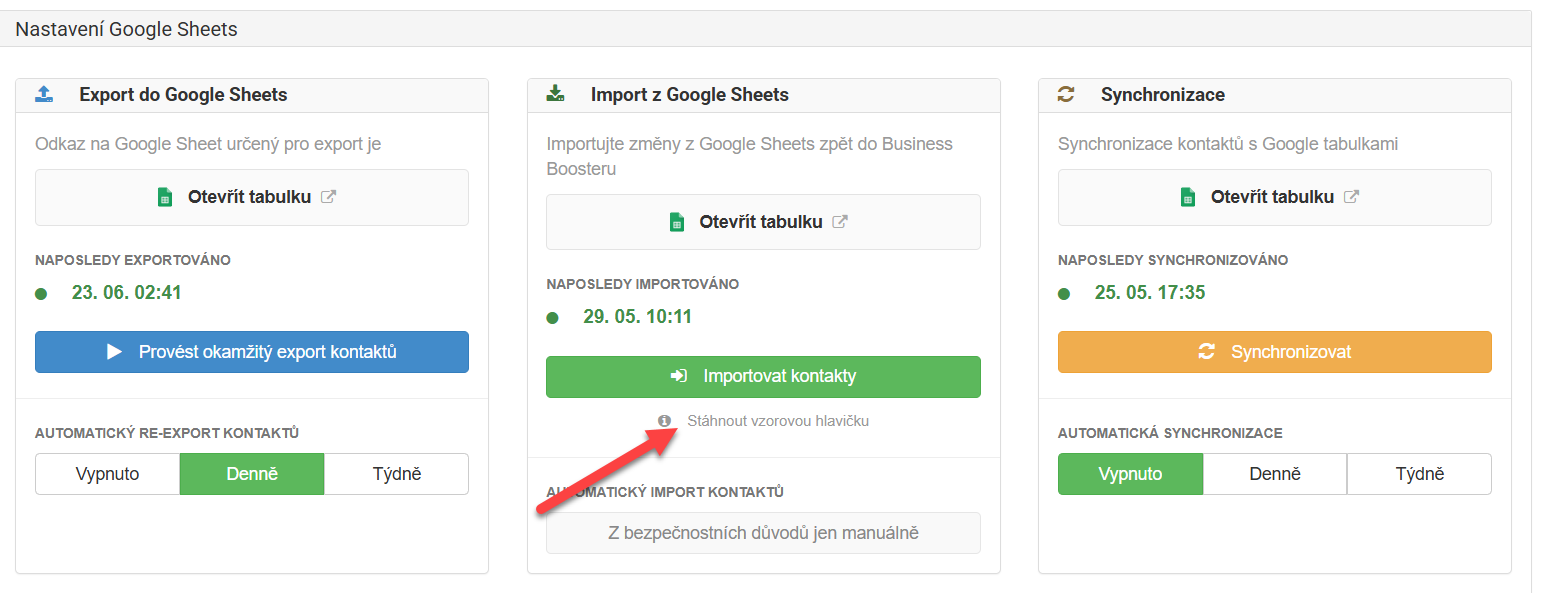
Task: Open Otevřít tabulku in the Synchronizace panel
Action: pyautogui.click(x=1275, y=197)
